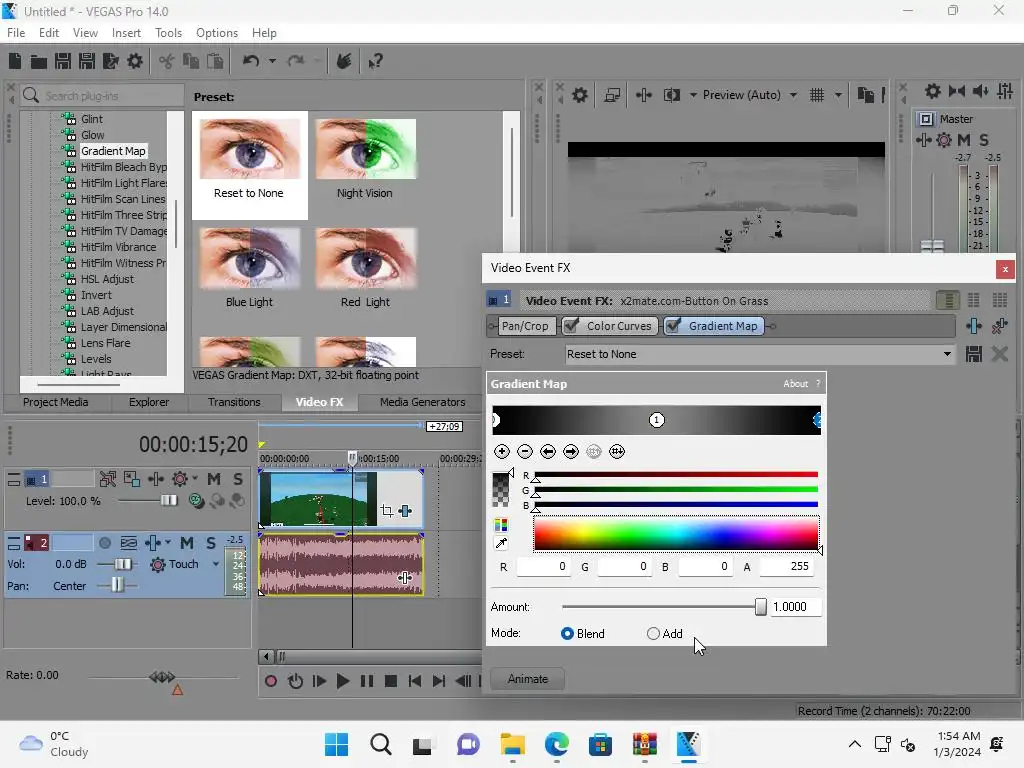Select the Add mode radio button

(653, 633)
